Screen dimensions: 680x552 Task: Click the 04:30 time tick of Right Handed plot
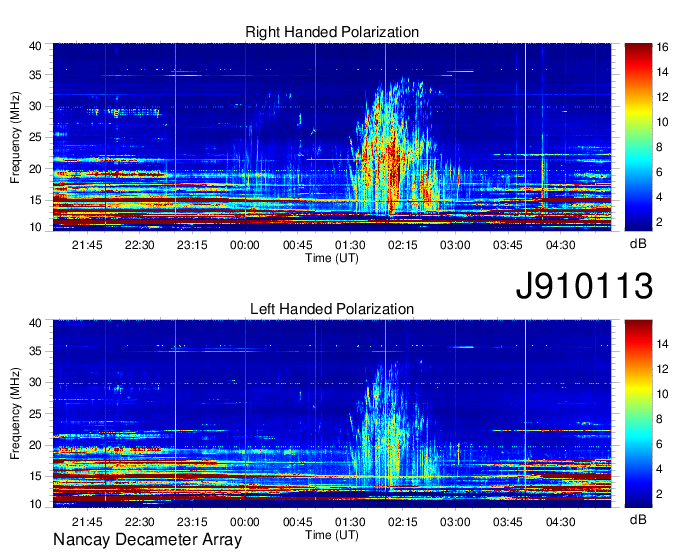coord(560,245)
